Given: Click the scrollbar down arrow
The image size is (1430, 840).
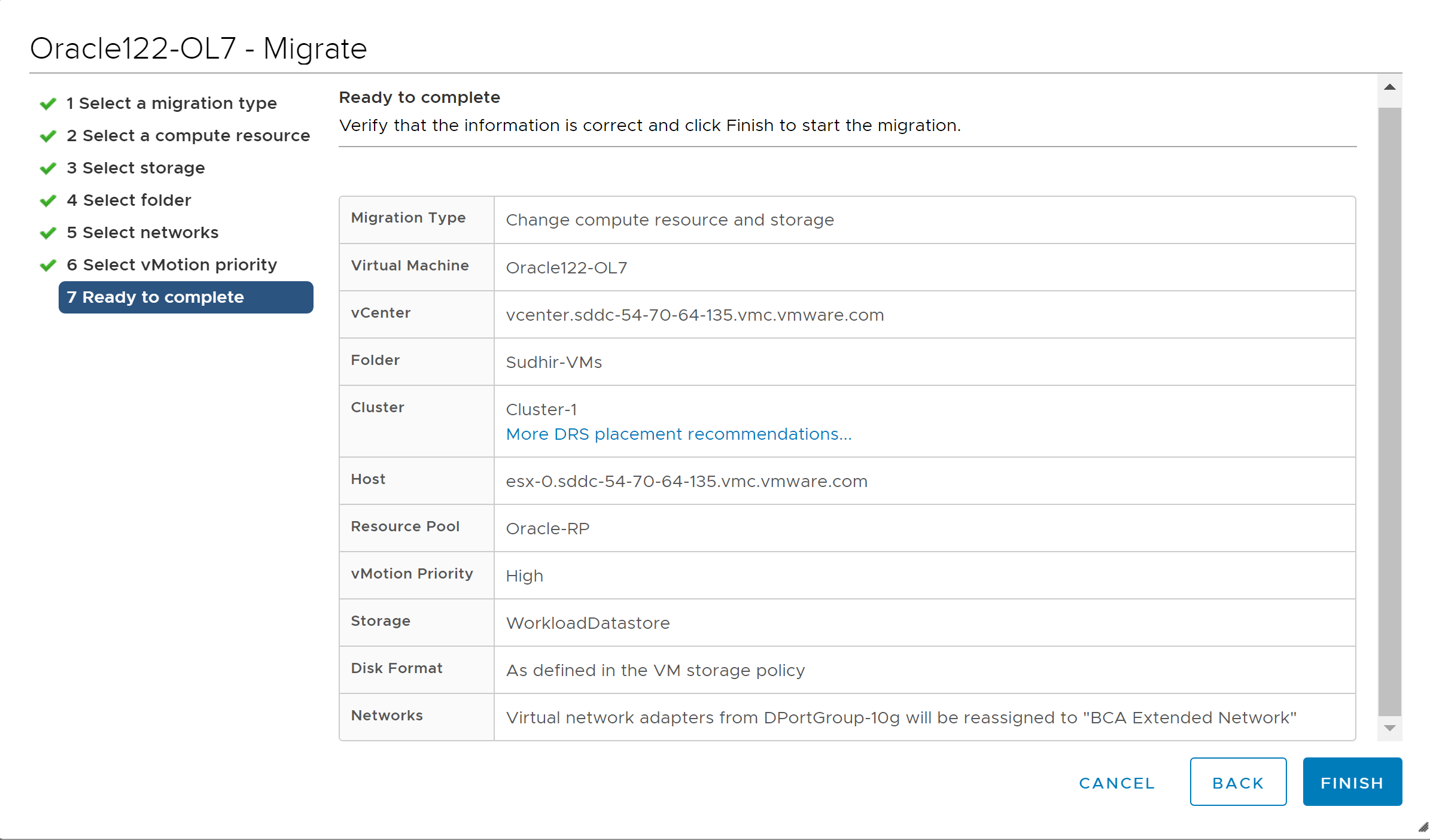Looking at the screenshot, I should (x=1389, y=728).
